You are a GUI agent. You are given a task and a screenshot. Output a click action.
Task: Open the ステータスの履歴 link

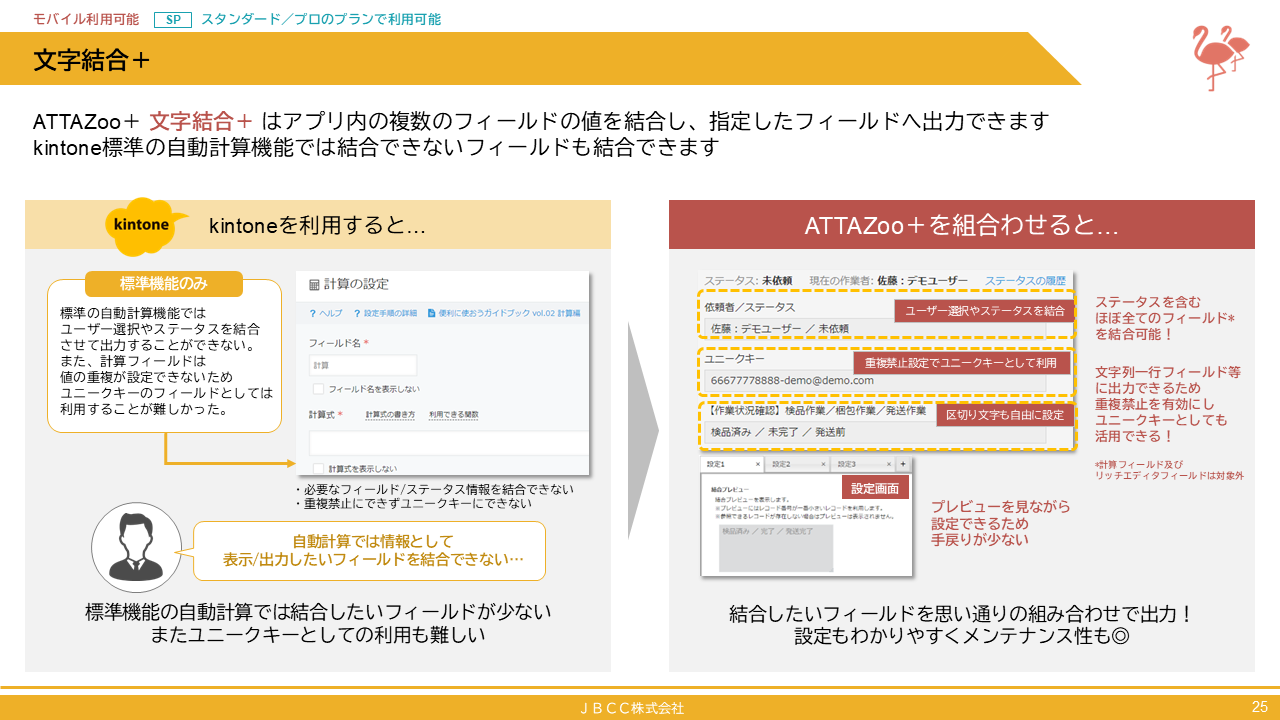point(1024,280)
